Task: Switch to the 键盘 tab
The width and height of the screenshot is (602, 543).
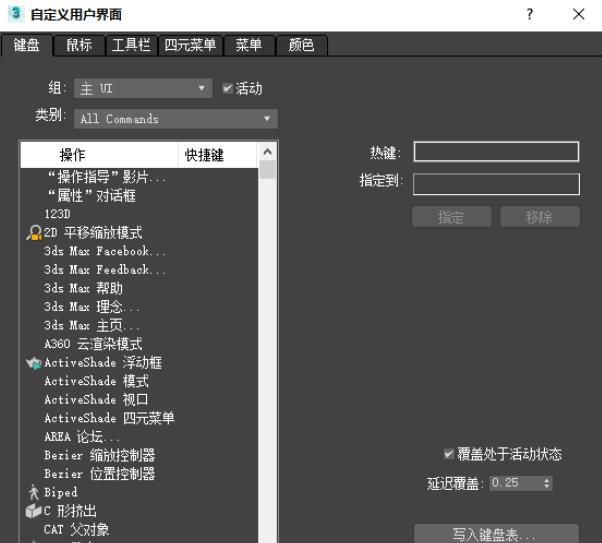Action: pos(26,45)
